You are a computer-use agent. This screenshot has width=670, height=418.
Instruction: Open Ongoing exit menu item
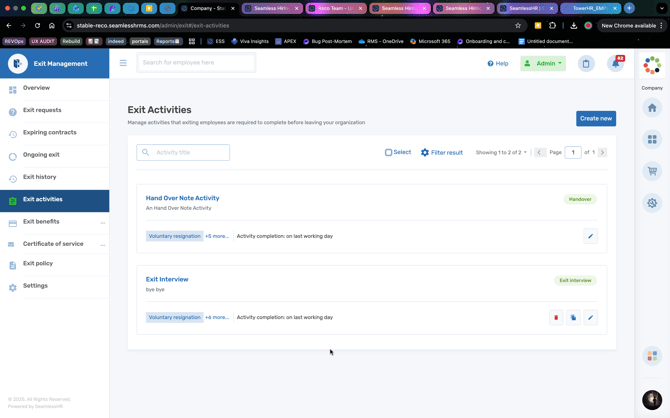click(41, 155)
